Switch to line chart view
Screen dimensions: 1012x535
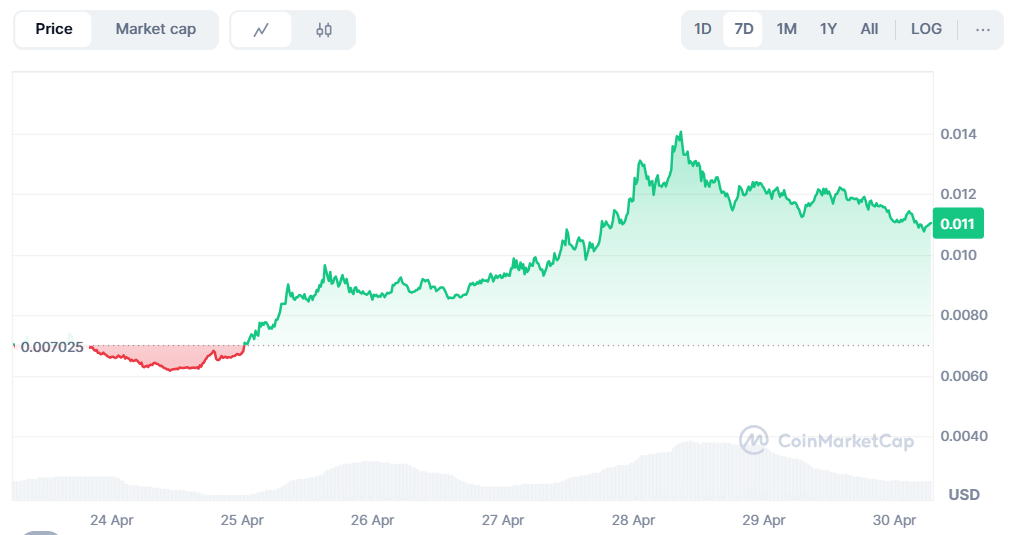pos(261,30)
